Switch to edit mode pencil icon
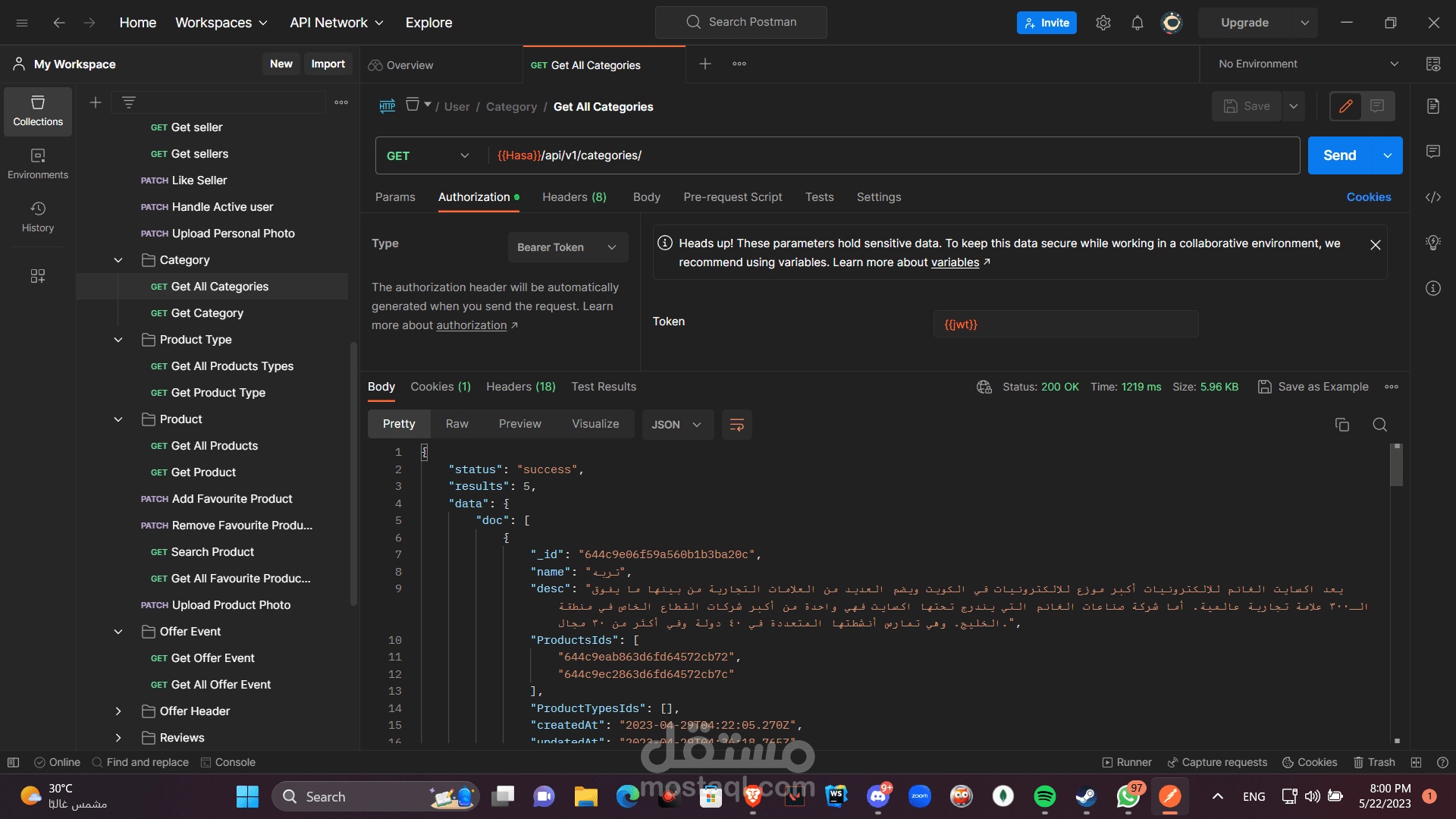The width and height of the screenshot is (1456, 819). pos(1346,106)
